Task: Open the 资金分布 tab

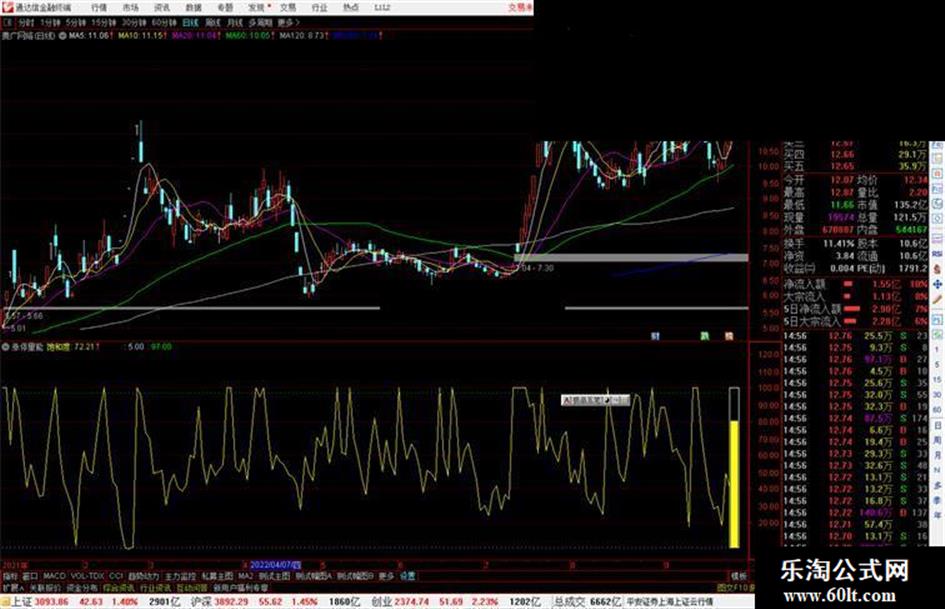Action: coord(81,587)
